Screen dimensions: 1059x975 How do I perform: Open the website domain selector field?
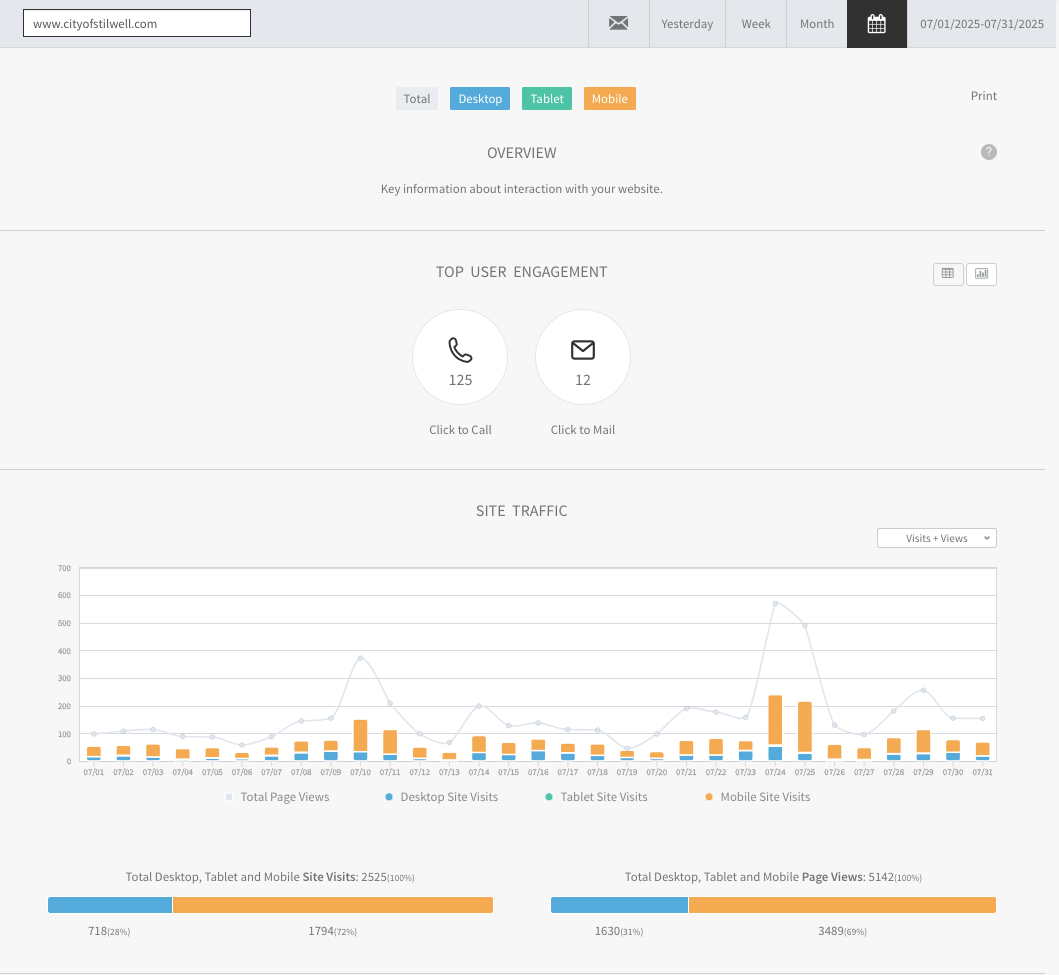(x=137, y=24)
